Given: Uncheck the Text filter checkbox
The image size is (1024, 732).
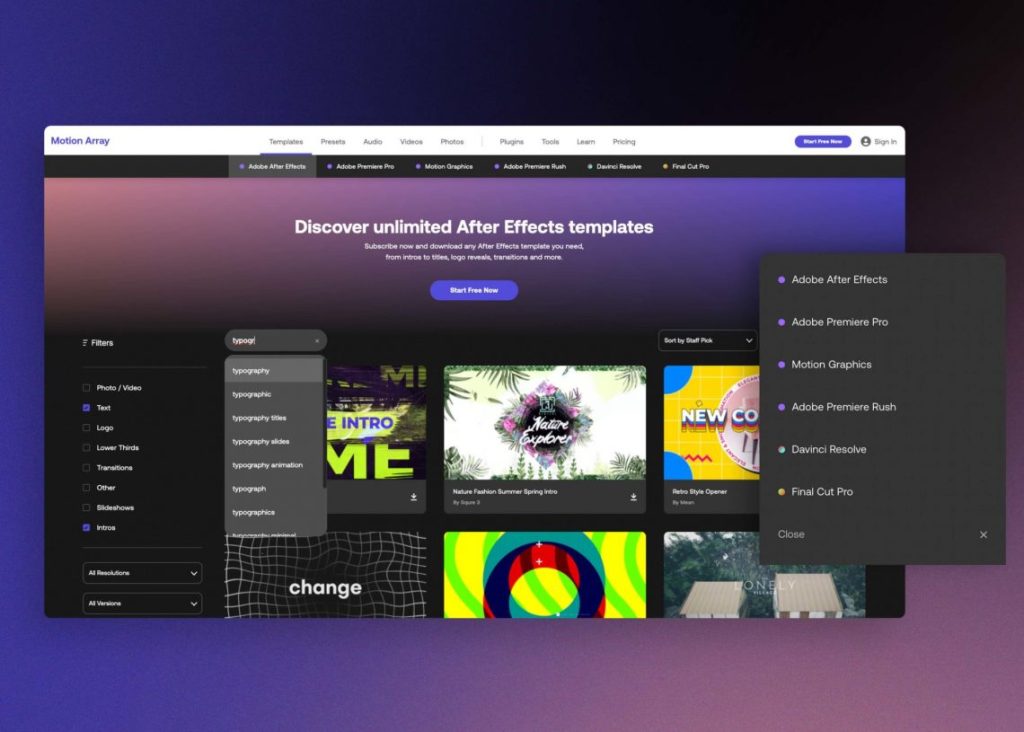Looking at the screenshot, I should [x=87, y=408].
